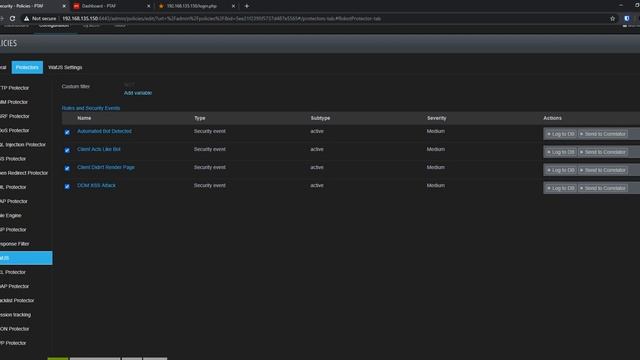This screenshot has width=640, height=360.
Task: Uncheck Client Acts Like Bot rule
Action: coord(67,150)
